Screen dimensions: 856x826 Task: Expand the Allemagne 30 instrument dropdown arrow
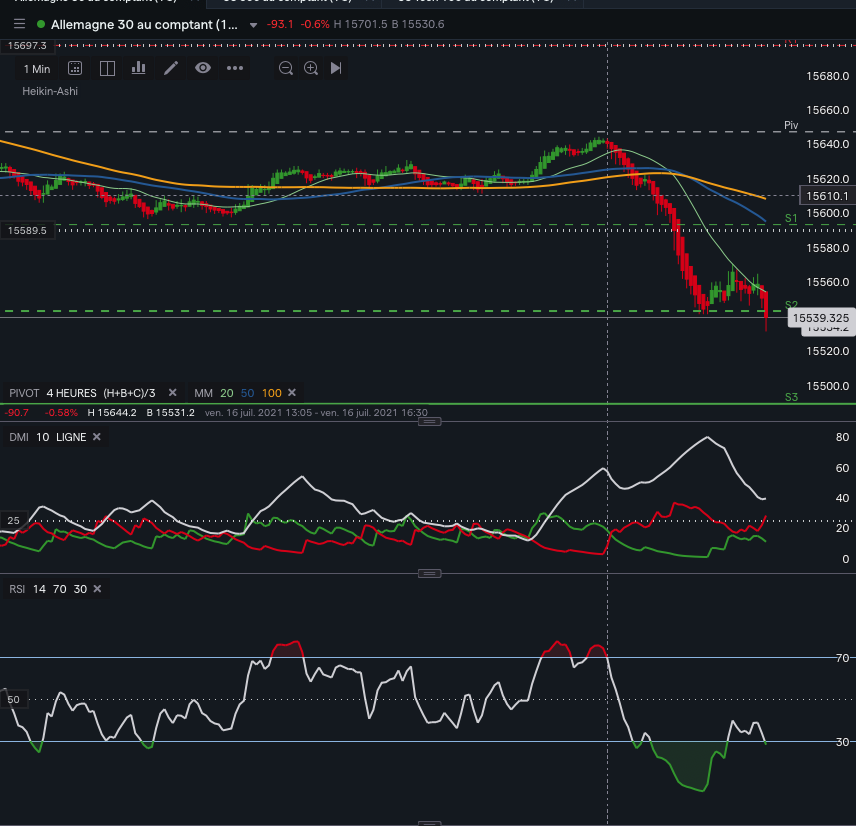coord(253,24)
